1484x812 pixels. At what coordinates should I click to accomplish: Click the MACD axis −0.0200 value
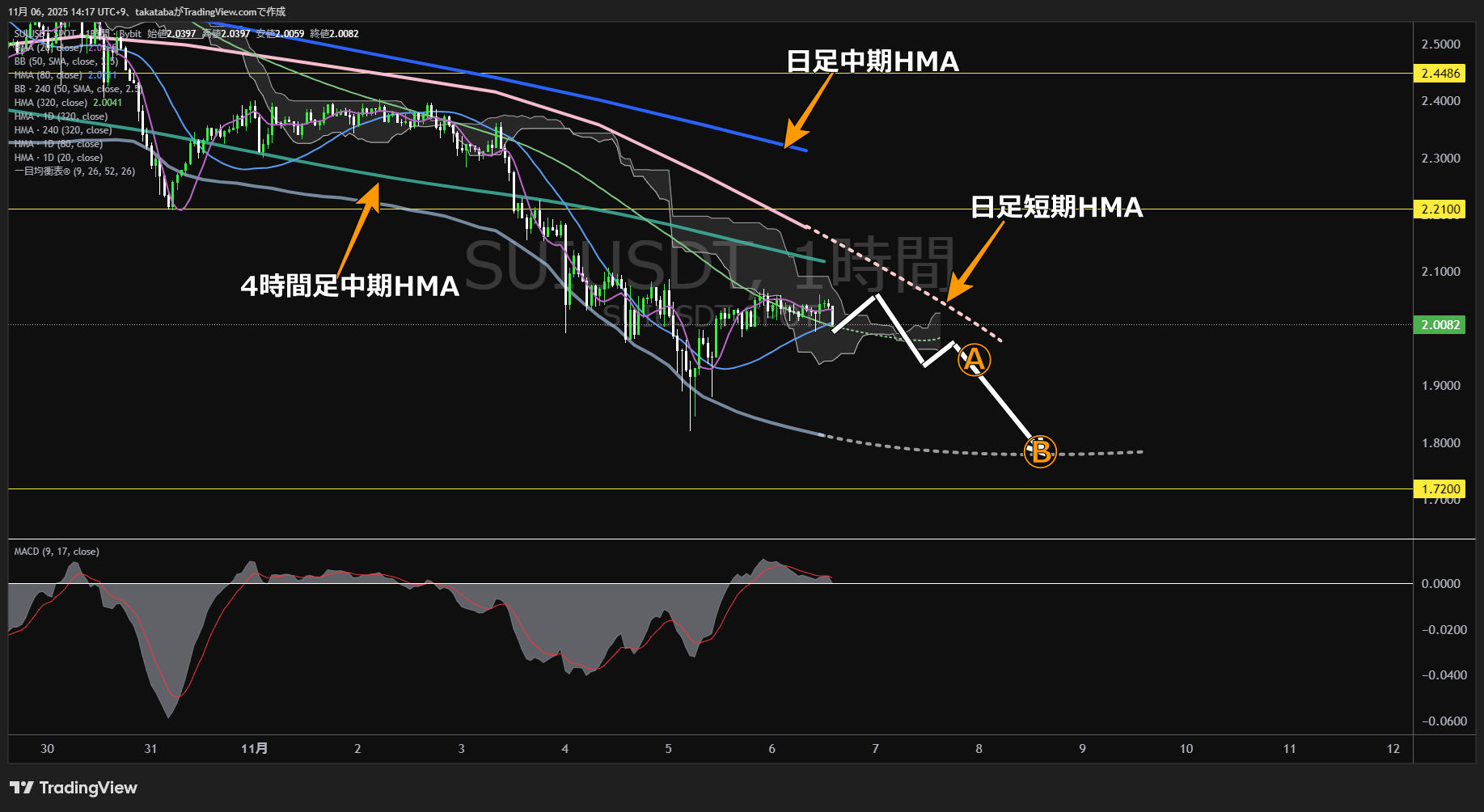click(x=1444, y=630)
